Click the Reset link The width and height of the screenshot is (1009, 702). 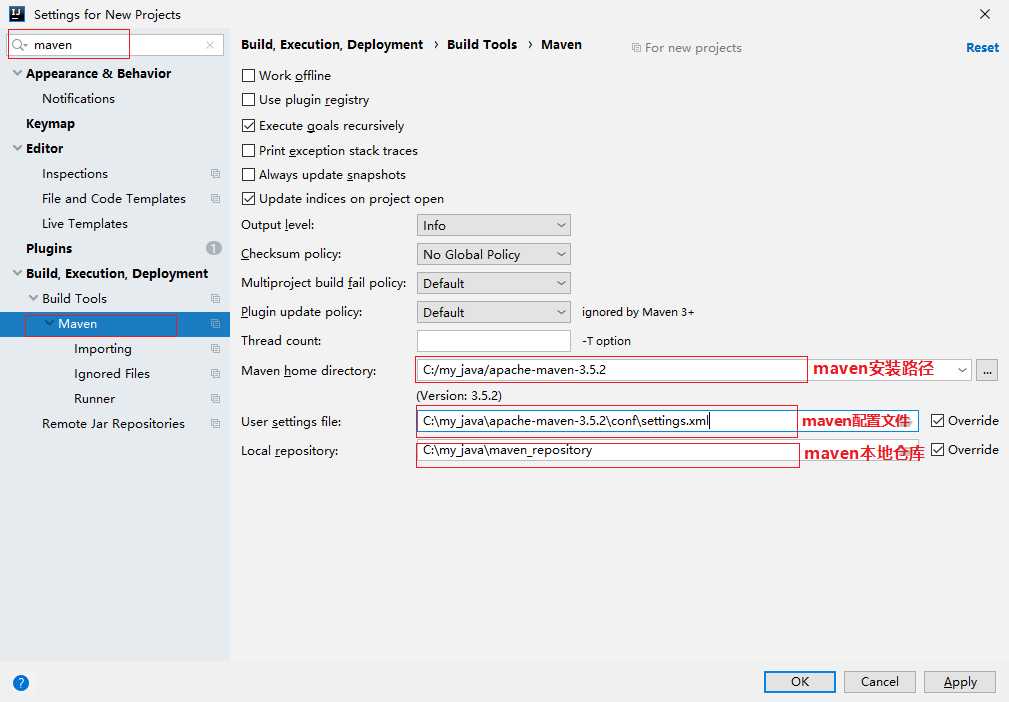(982, 48)
